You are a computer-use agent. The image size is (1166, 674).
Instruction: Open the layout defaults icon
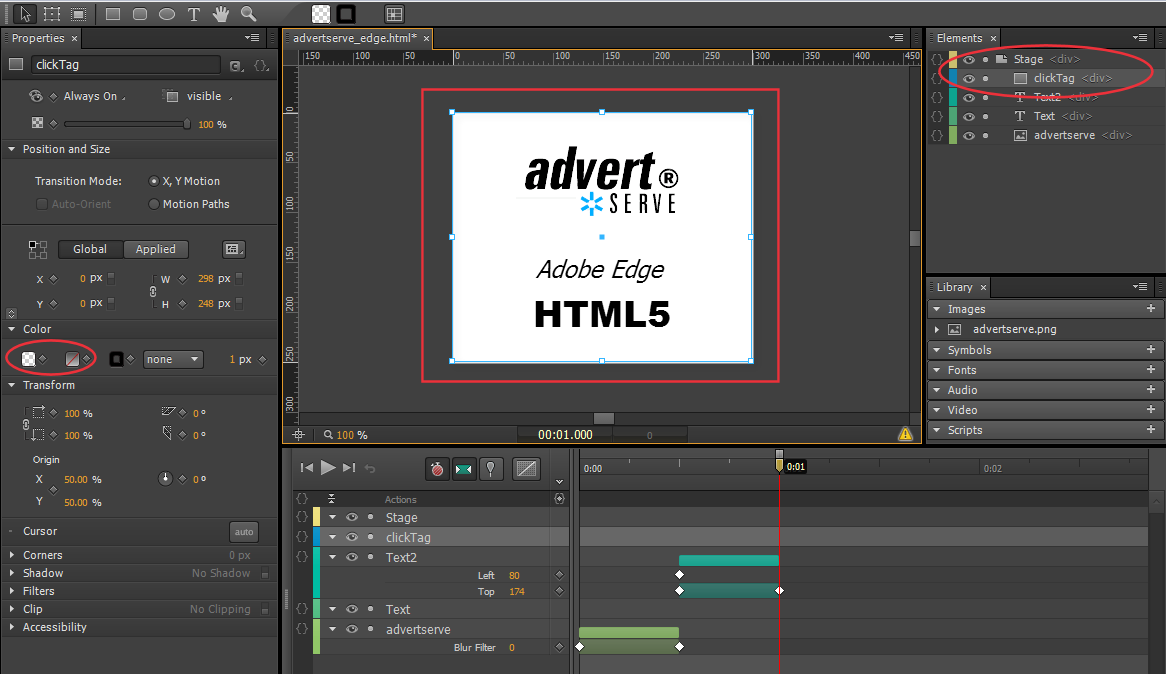pyautogui.click(x=233, y=249)
